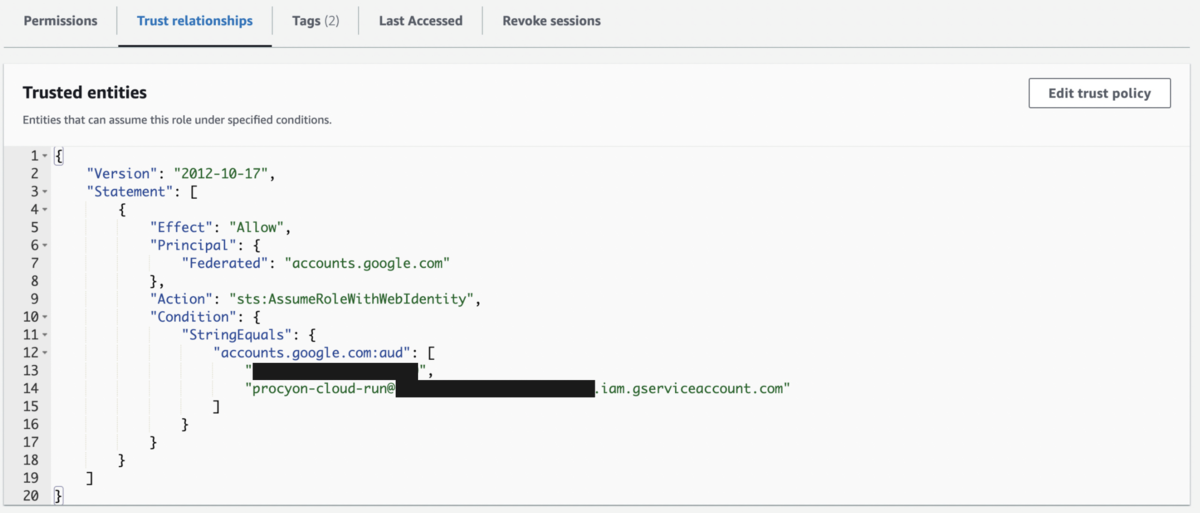Go to the Revoke sessions tab
The width and height of the screenshot is (1200, 513).
click(x=552, y=20)
